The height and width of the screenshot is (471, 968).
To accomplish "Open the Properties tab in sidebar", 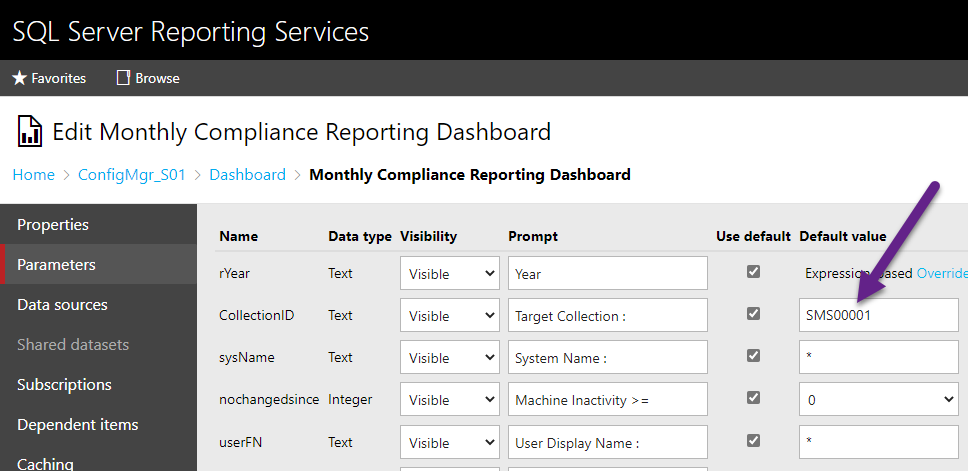I will click(x=99, y=225).
